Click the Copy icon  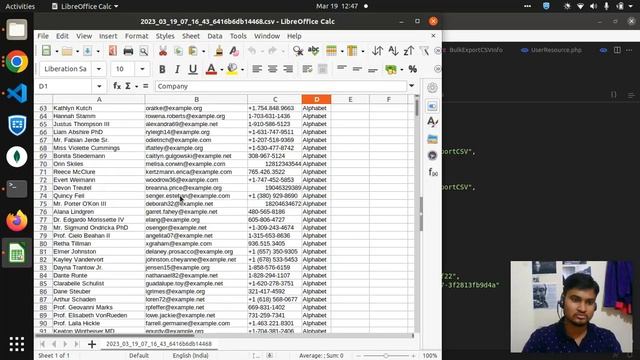click(178, 51)
